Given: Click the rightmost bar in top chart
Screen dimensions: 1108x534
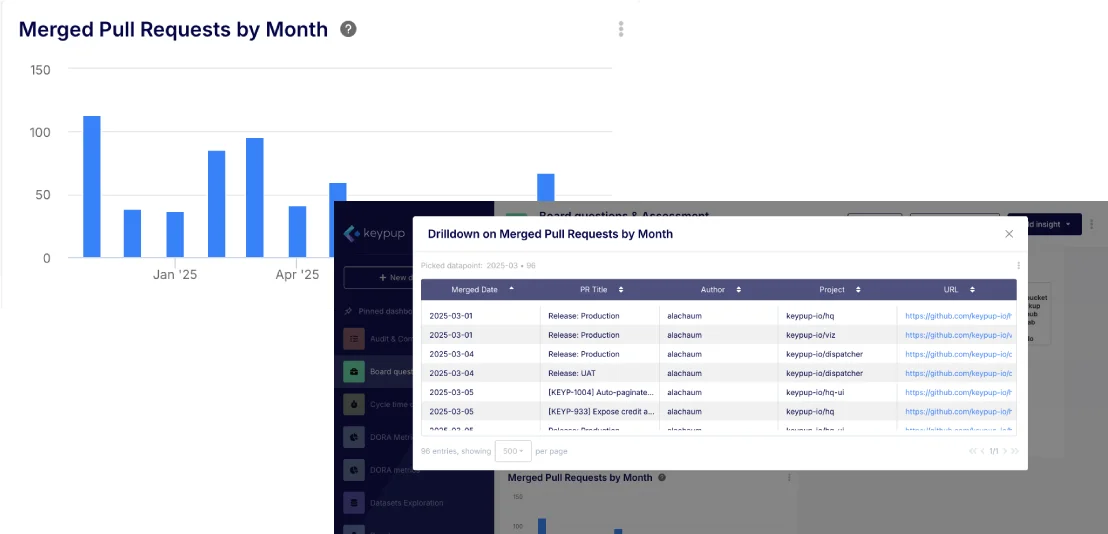Looking at the screenshot, I should pos(546,187).
